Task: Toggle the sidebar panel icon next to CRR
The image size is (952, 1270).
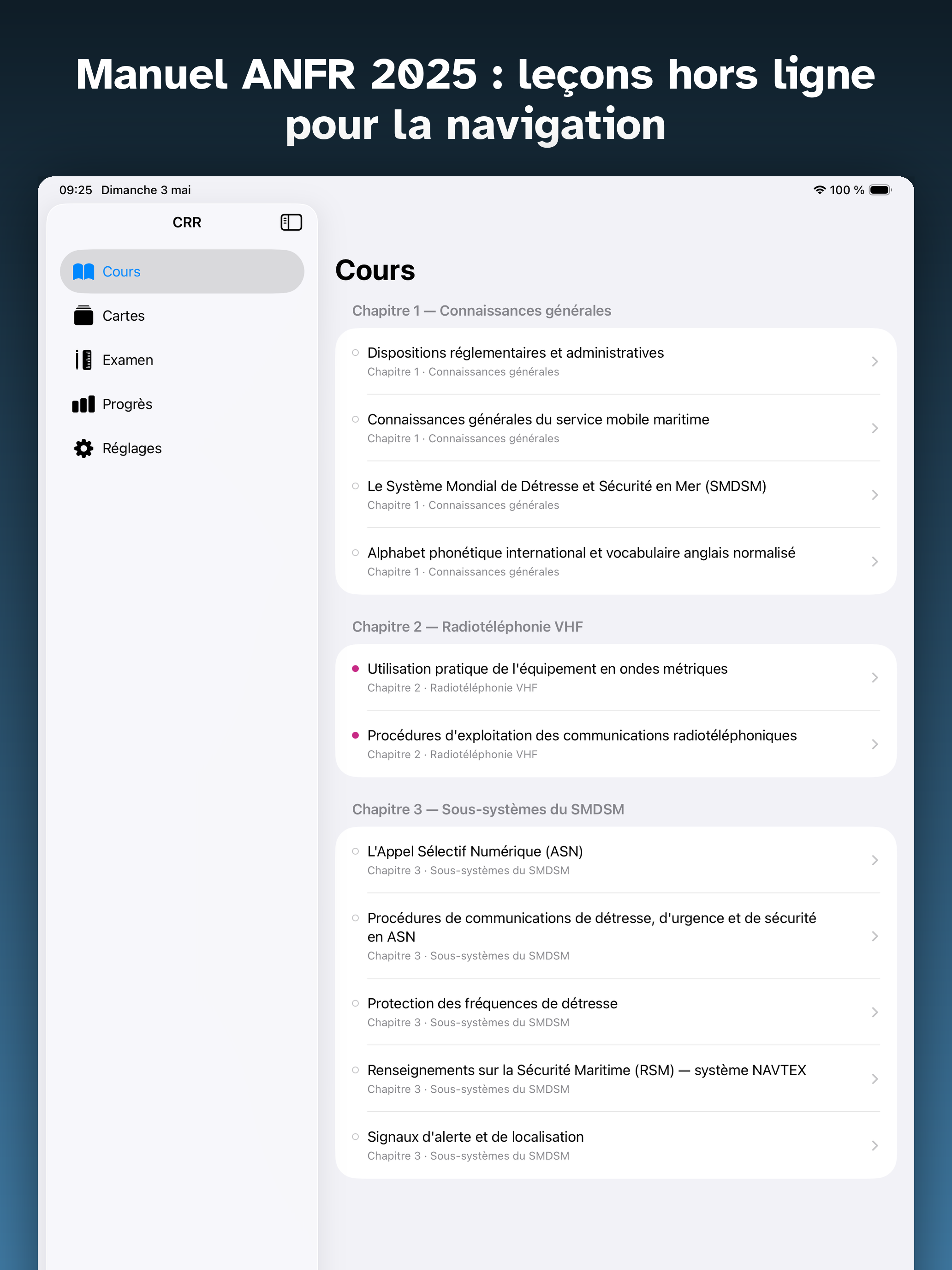Action: coord(291,222)
